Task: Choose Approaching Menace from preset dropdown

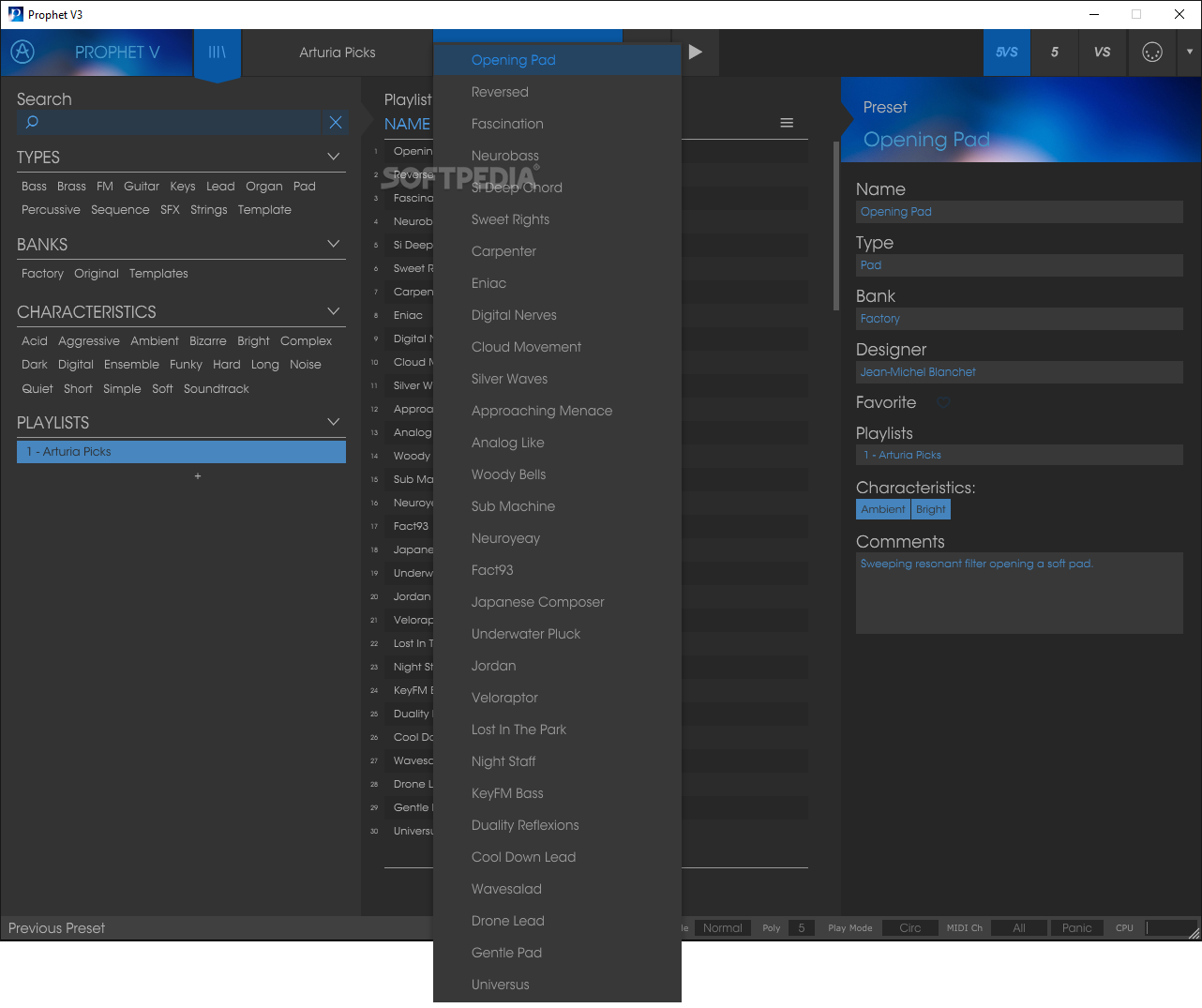Action: click(557, 411)
